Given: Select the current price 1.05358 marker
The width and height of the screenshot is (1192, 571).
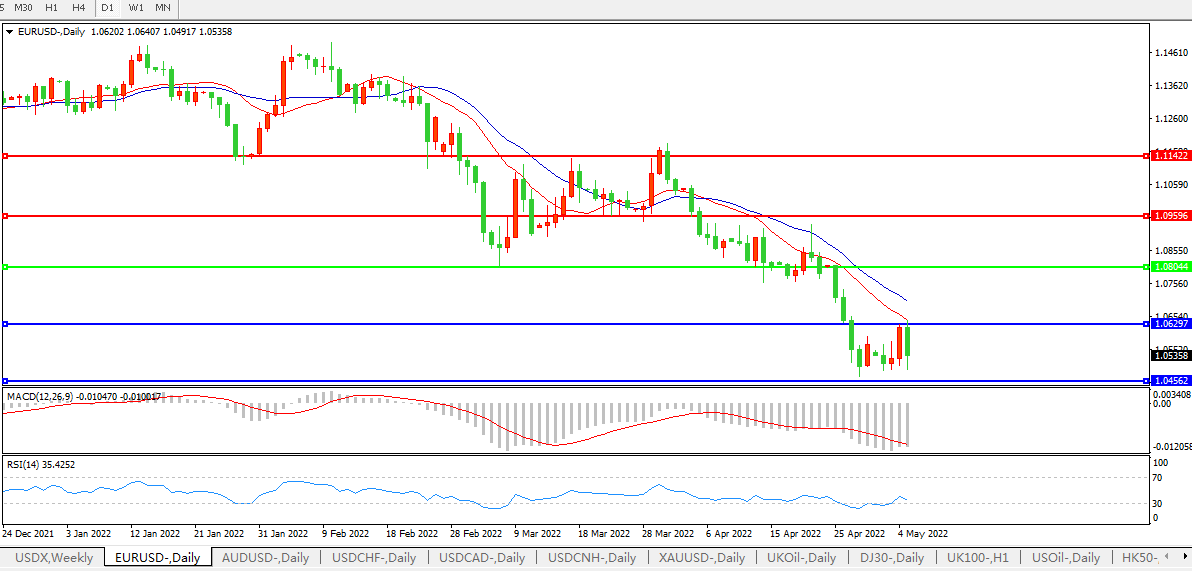Looking at the screenshot, I should (x=1170, y=355).
